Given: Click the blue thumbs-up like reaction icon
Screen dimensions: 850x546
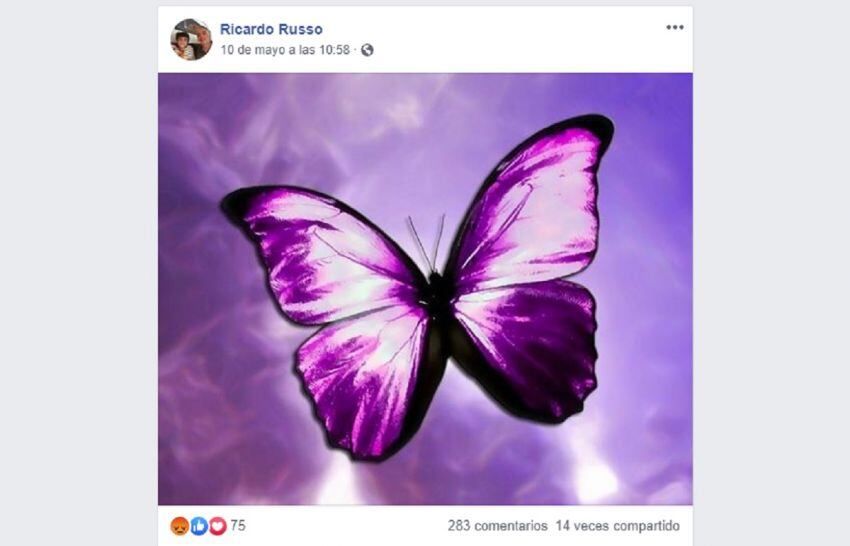Looking at the screenshot, I should [x=199, y=525].
